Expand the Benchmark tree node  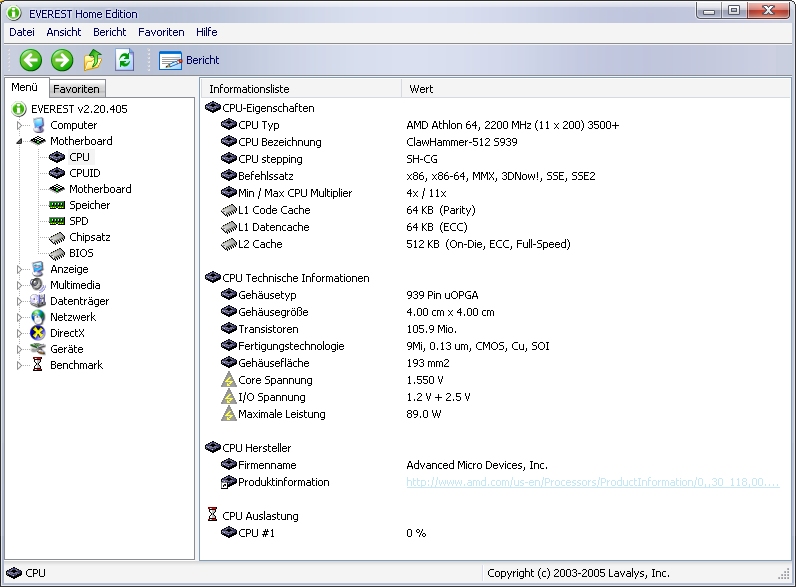point(19,365)
